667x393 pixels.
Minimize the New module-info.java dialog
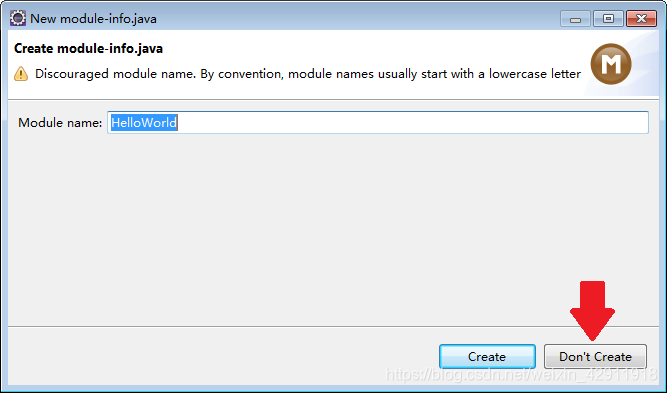point(575,19)
